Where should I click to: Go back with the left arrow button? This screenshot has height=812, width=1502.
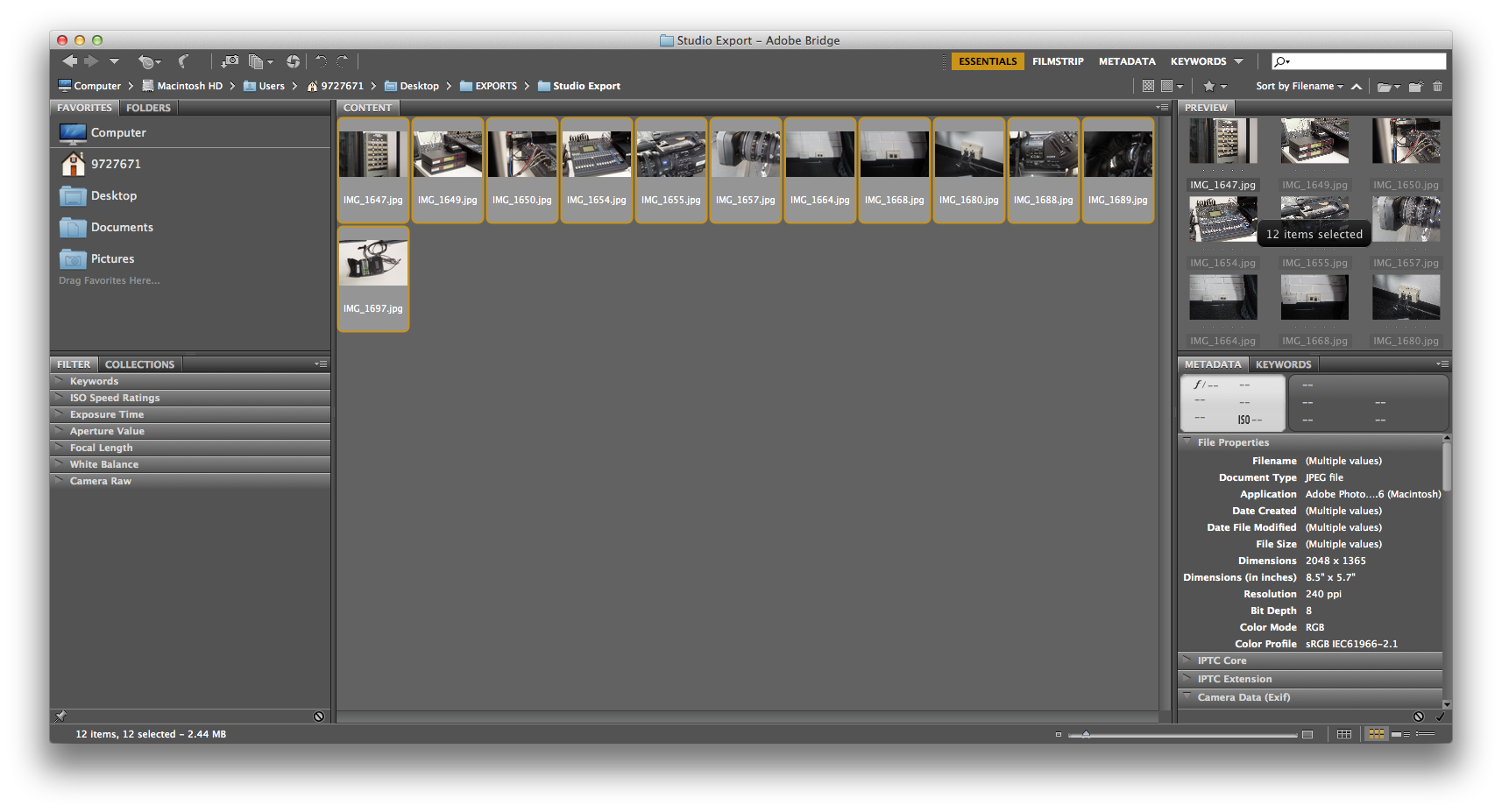click(x=69, y=61)
